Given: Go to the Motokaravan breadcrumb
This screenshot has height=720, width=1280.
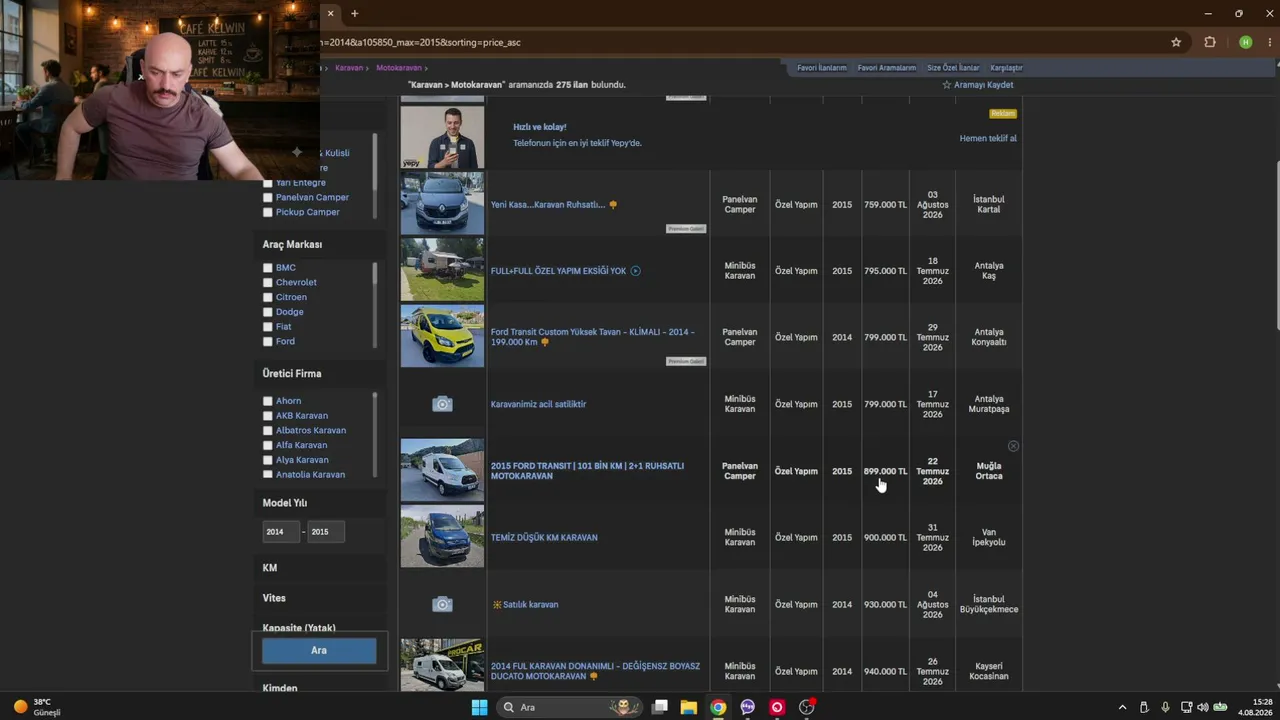Looking at the screenshot, I should [399, 68].
